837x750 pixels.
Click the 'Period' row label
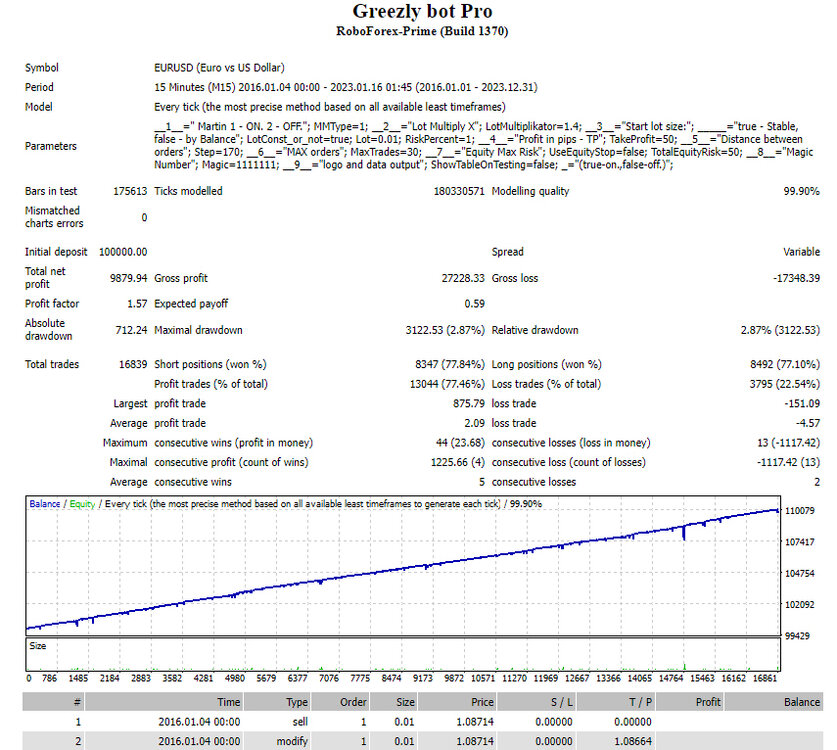pyautogui.click(x=39, y=87)
